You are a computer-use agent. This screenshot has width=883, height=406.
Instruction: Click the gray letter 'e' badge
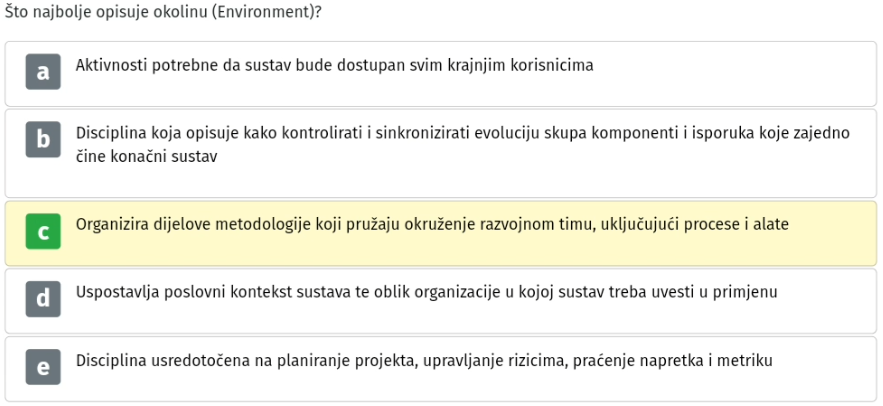[43, 367]
